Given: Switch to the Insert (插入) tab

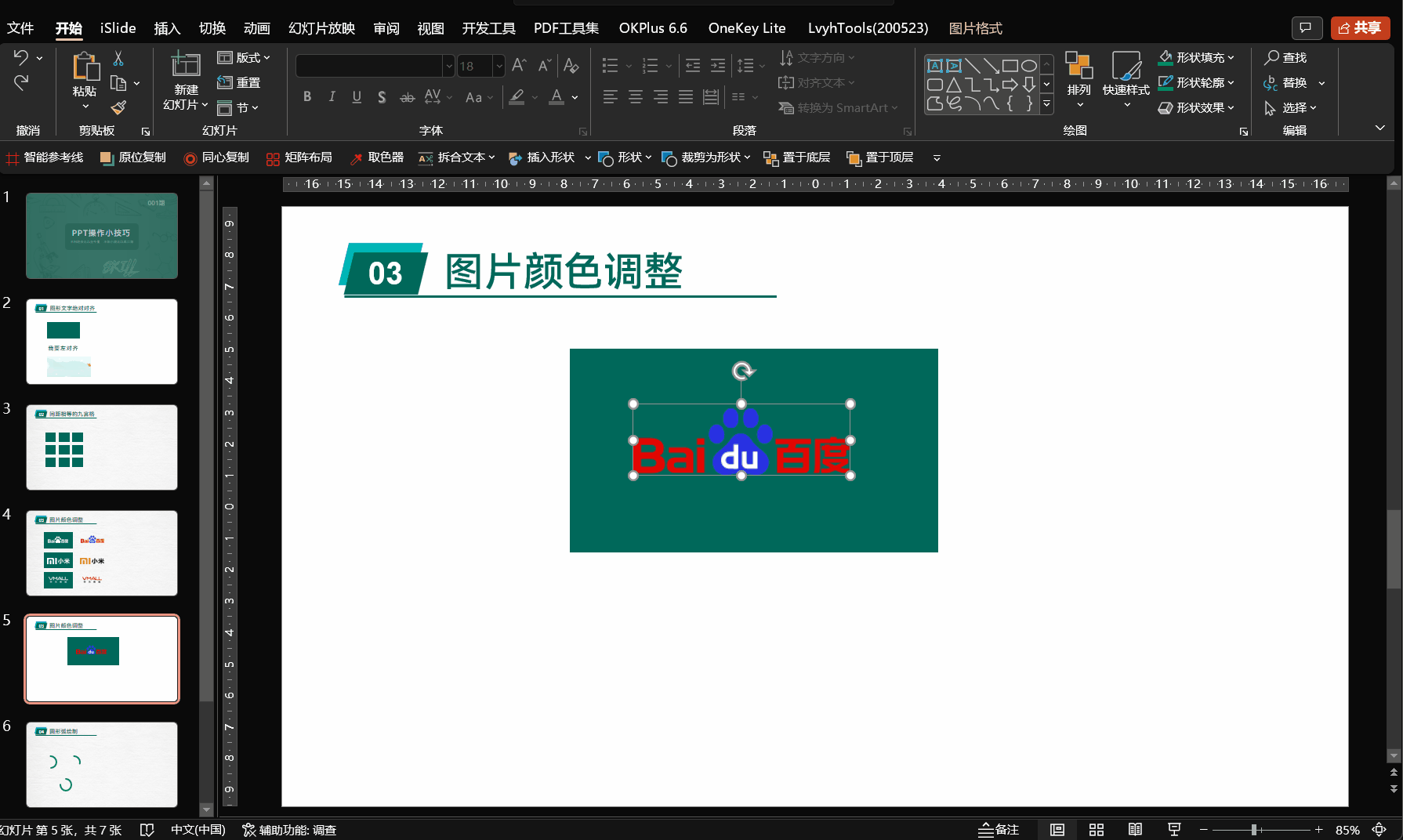Looking at the screenshot, I should coord(167,28).
